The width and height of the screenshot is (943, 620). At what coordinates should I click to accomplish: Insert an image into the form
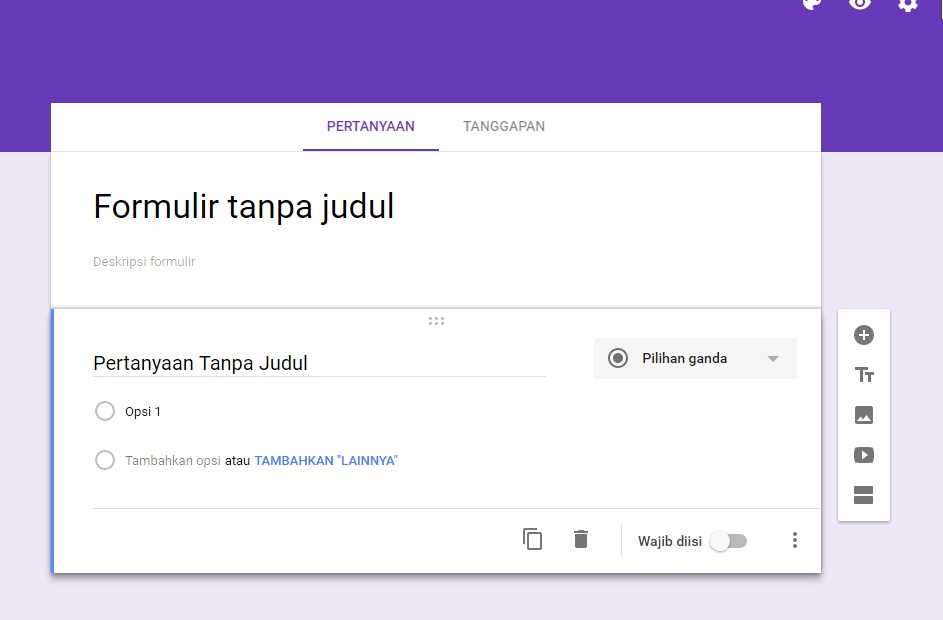[x=863, y=415]
